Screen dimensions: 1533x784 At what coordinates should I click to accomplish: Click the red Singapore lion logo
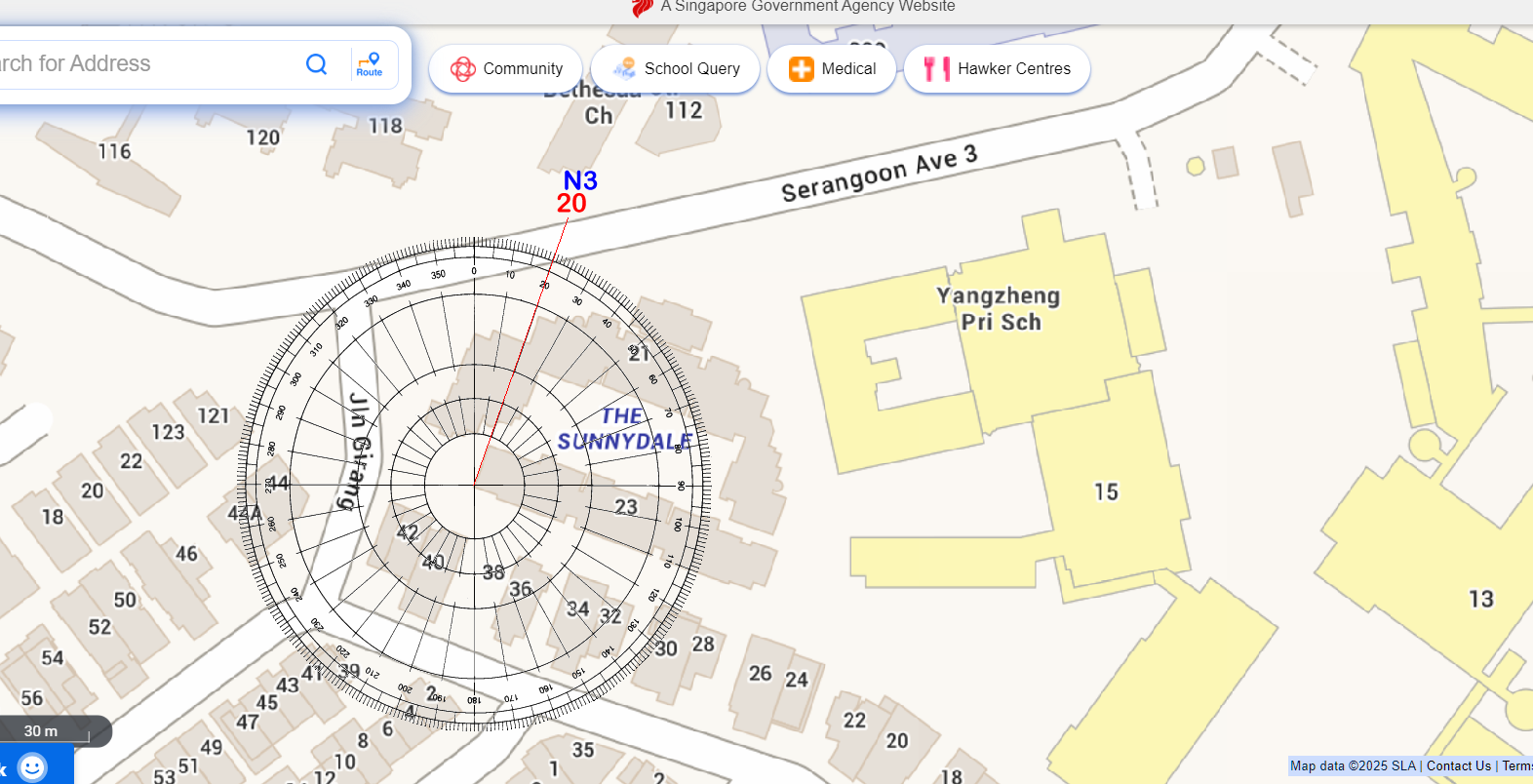pyautogui.click(x=642, y=8)
